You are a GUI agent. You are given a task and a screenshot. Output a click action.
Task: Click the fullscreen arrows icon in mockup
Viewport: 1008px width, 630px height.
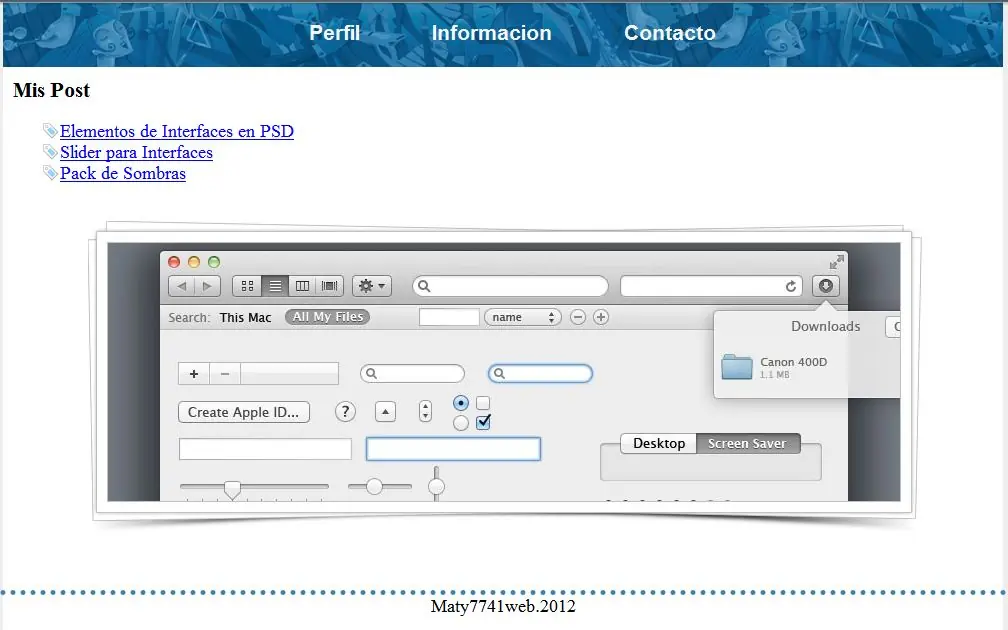(x=836, y=262)
